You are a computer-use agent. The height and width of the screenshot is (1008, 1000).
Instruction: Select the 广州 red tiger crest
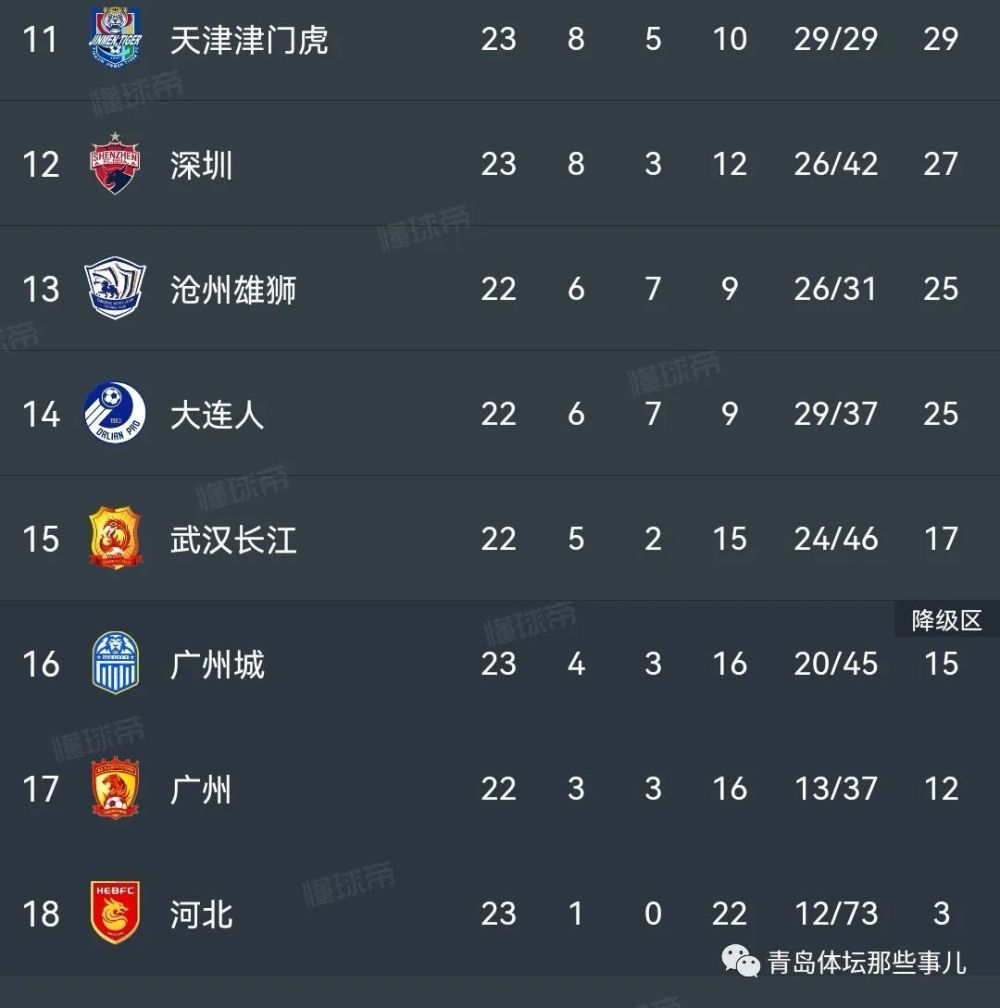tap(115, 788)
